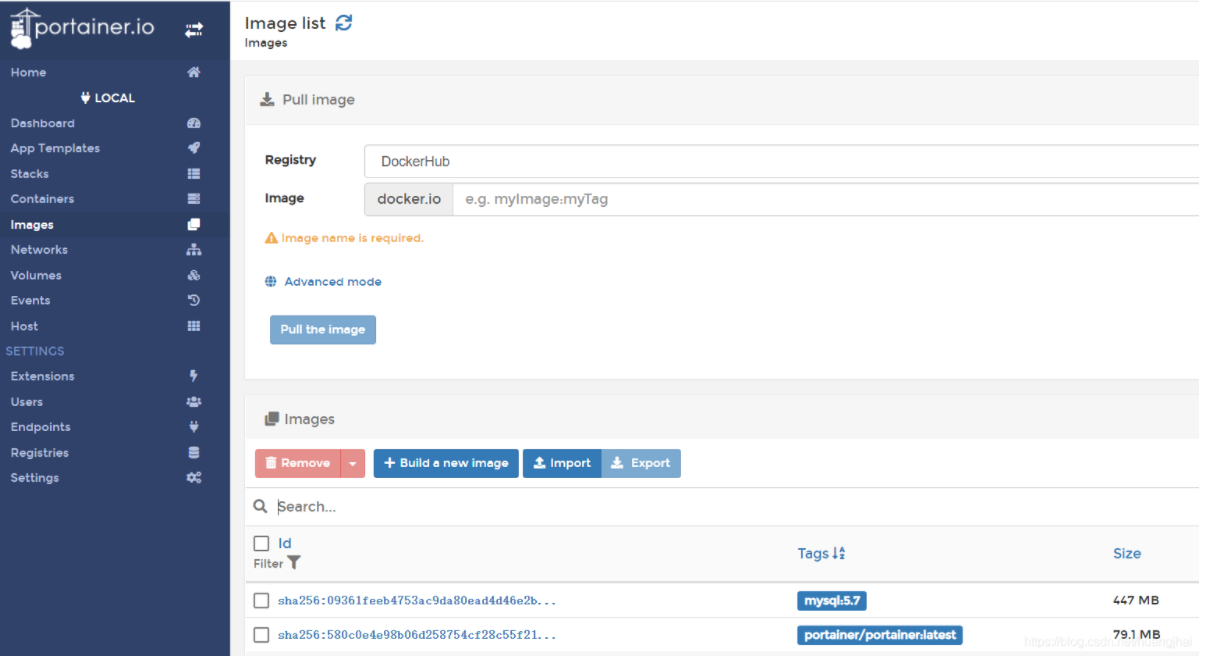The height and width of the screenshot is (658, 1208).
Task: Open the Id column filter funnel
Action: click(294, 563)
